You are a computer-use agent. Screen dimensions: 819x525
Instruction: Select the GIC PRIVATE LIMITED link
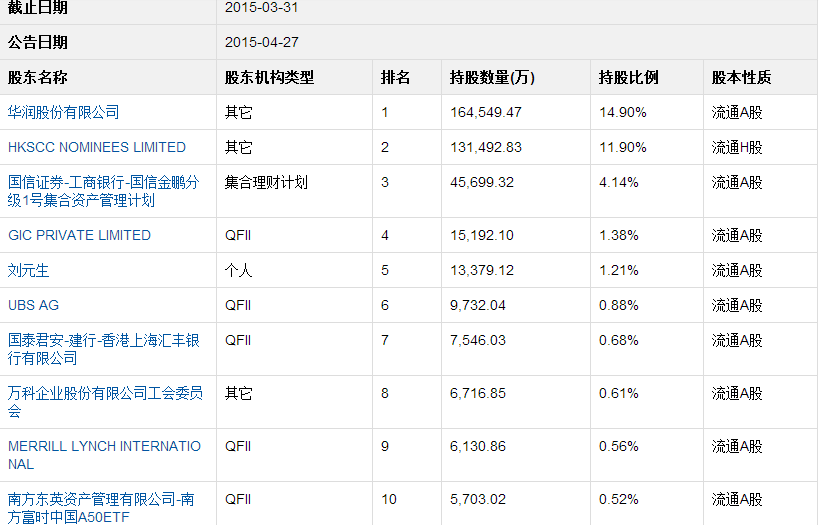[x=79, y=235]
